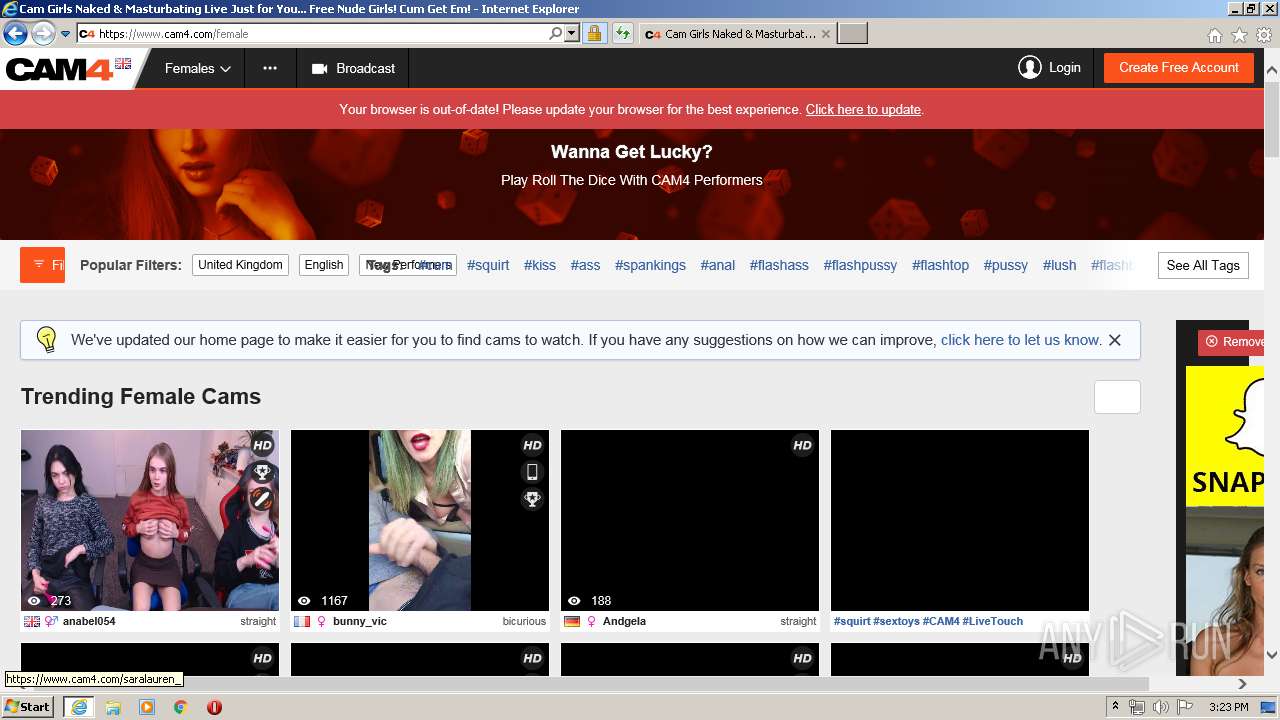This screenshot has height=720, width=1280.
Task: Select the Cam Girls browser tab
Action: (x=738, y=34)
